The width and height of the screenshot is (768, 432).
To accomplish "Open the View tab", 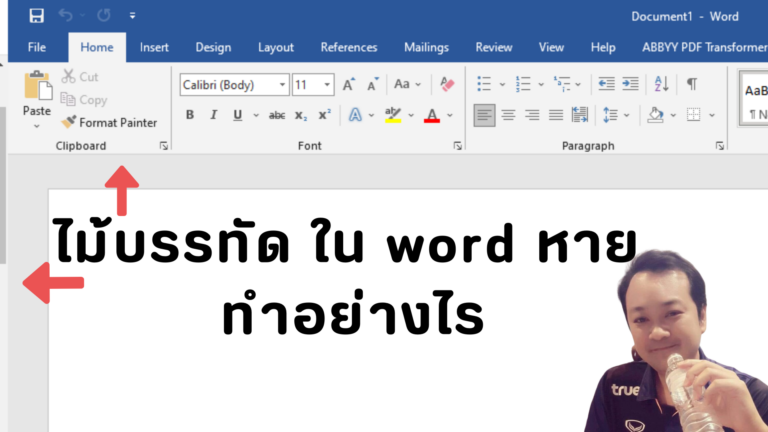I will coord(552,47).
